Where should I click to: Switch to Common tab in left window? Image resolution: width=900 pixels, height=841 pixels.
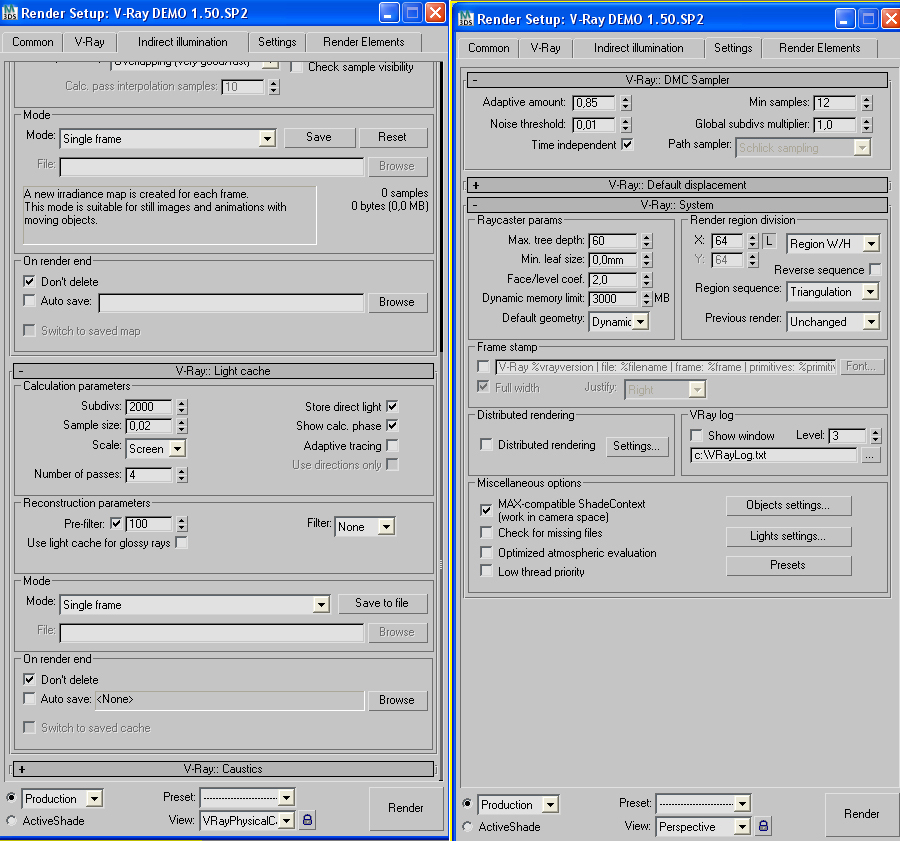click(x=33, y=42)
